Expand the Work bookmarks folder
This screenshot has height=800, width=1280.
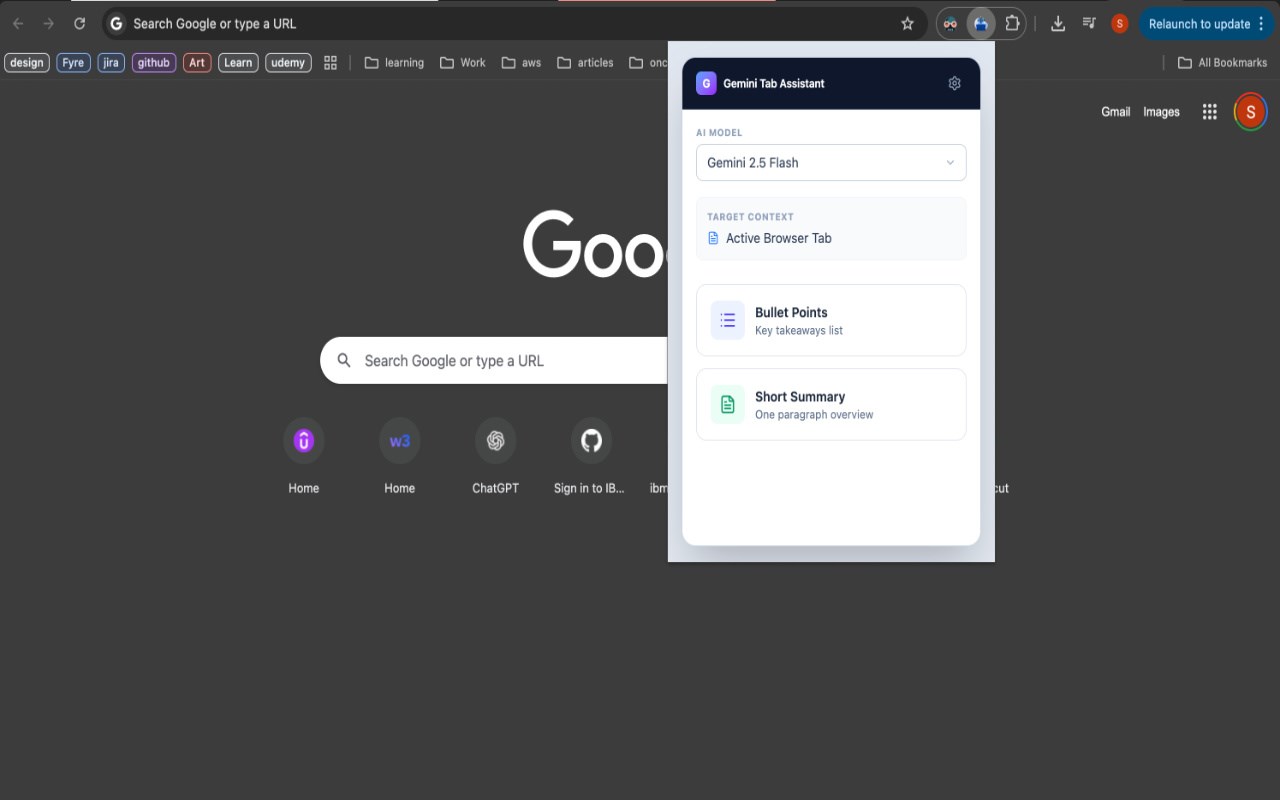click(x=463, y=63)
